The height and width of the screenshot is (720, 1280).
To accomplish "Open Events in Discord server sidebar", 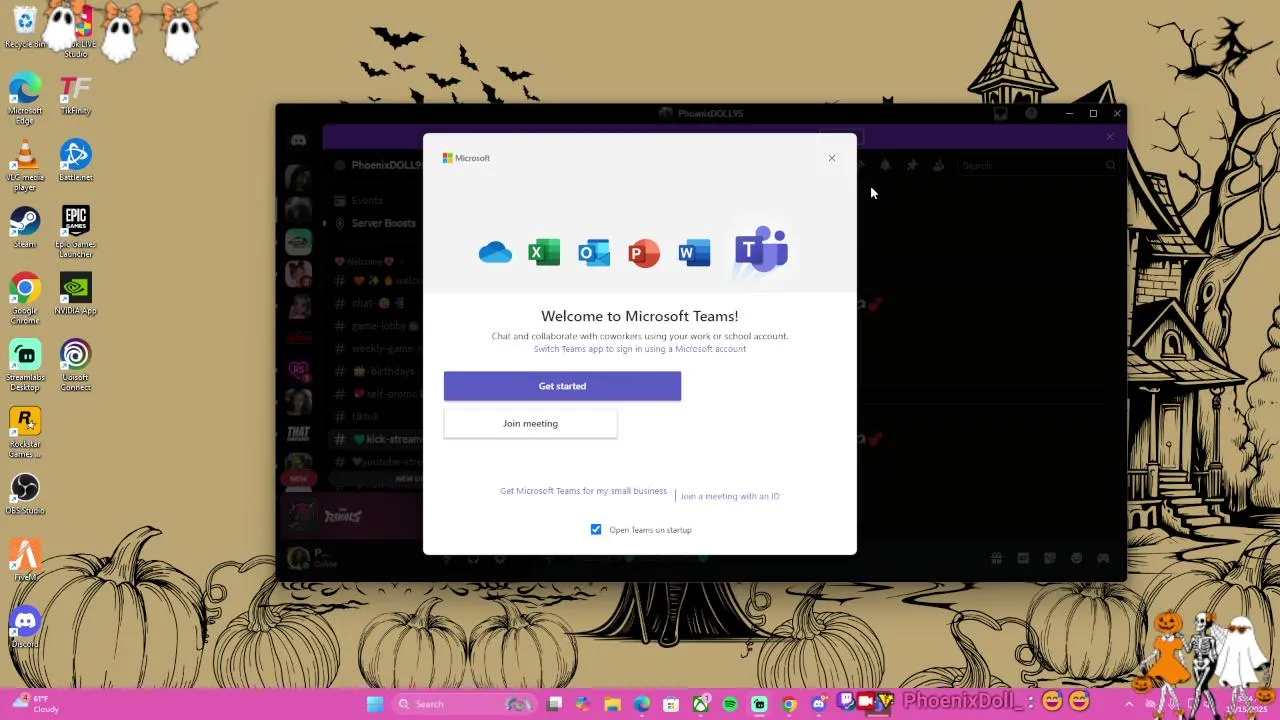I will [x=367, y=201].
